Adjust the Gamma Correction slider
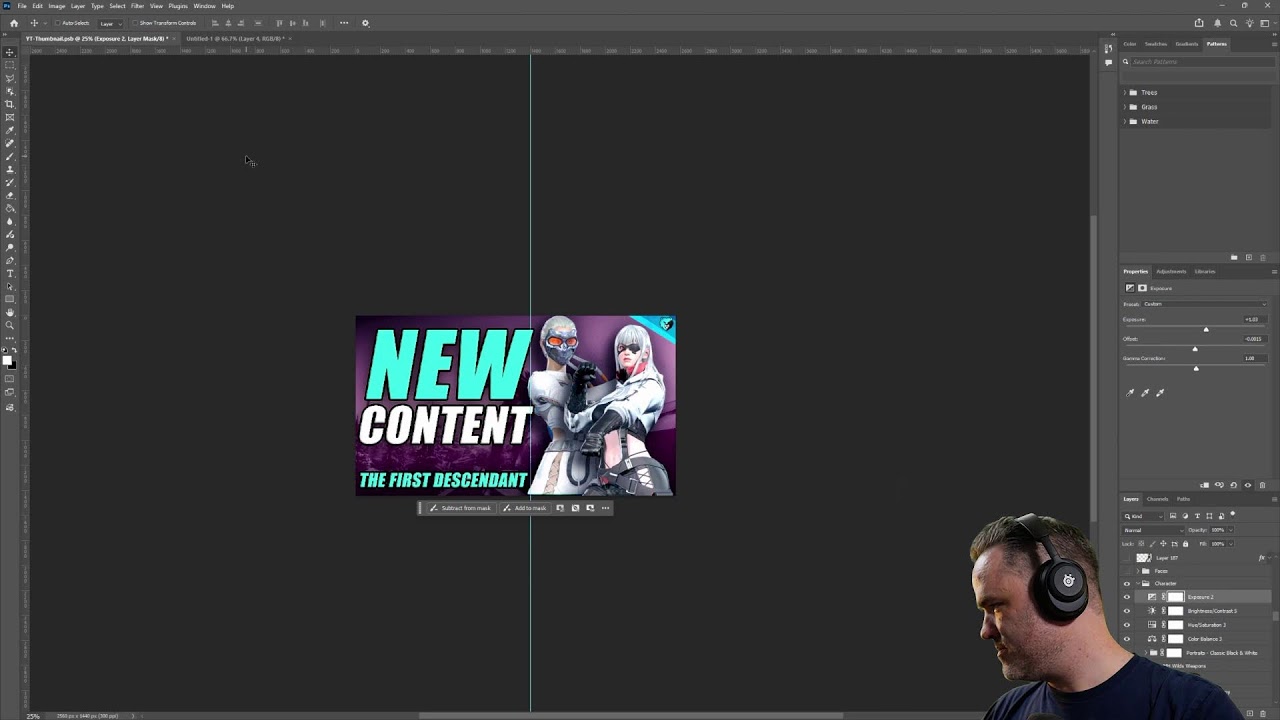This screenshot has width=1280, height=720. (1196, 368)
